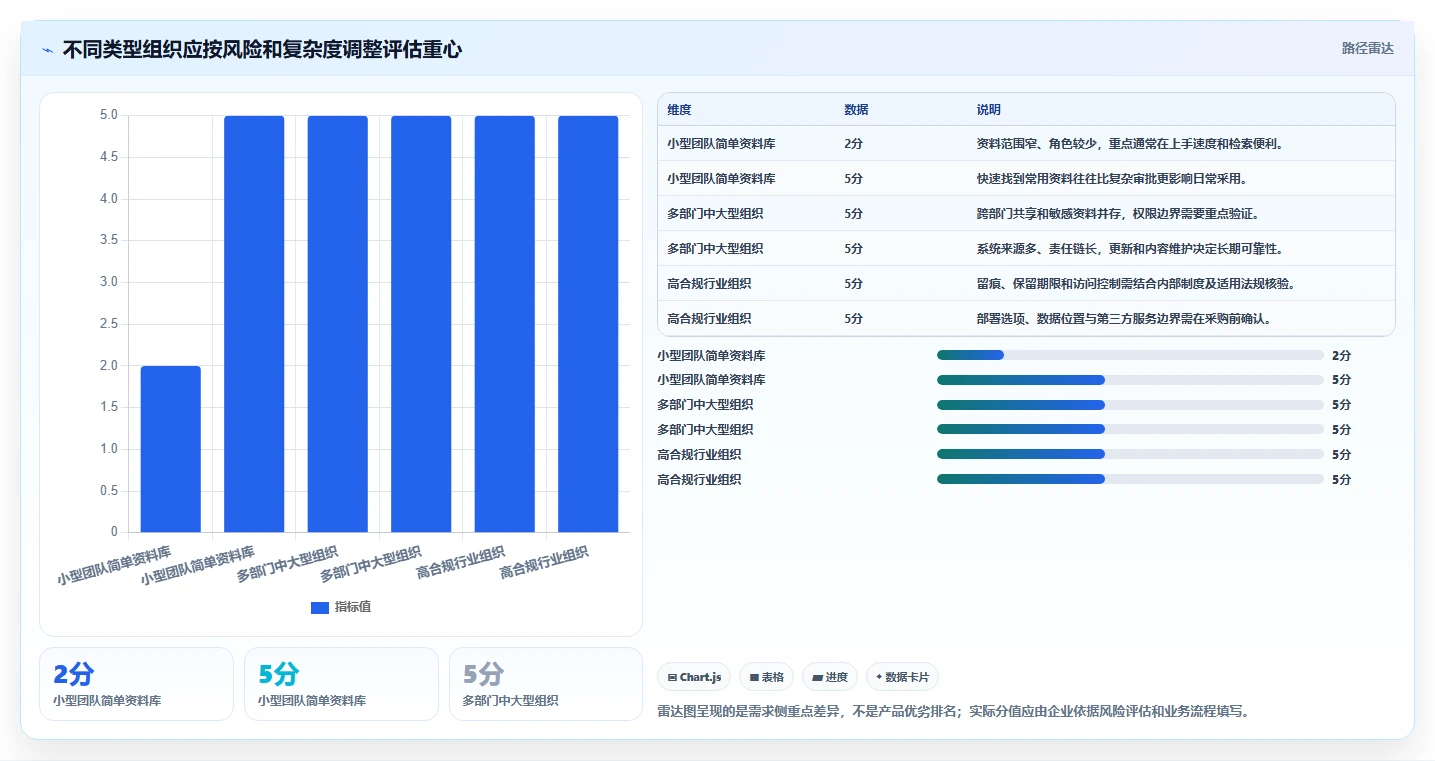The width and height of the screenshot is (1435, 761).
Task: Select text '部署选项、数据位置与第三方服务边界需在采购前确认。'
Action: click(x=1123, y=319)
